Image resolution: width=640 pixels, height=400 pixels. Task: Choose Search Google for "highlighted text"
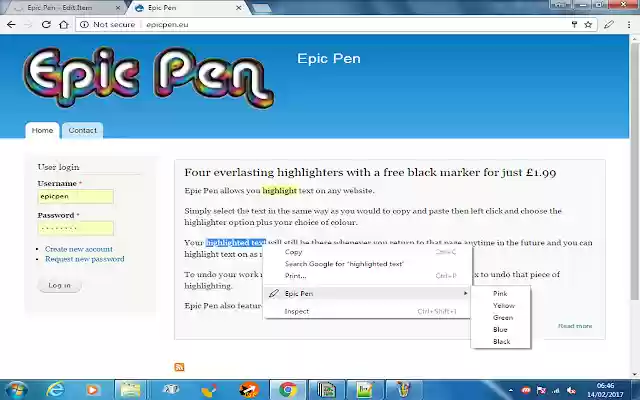367,264
